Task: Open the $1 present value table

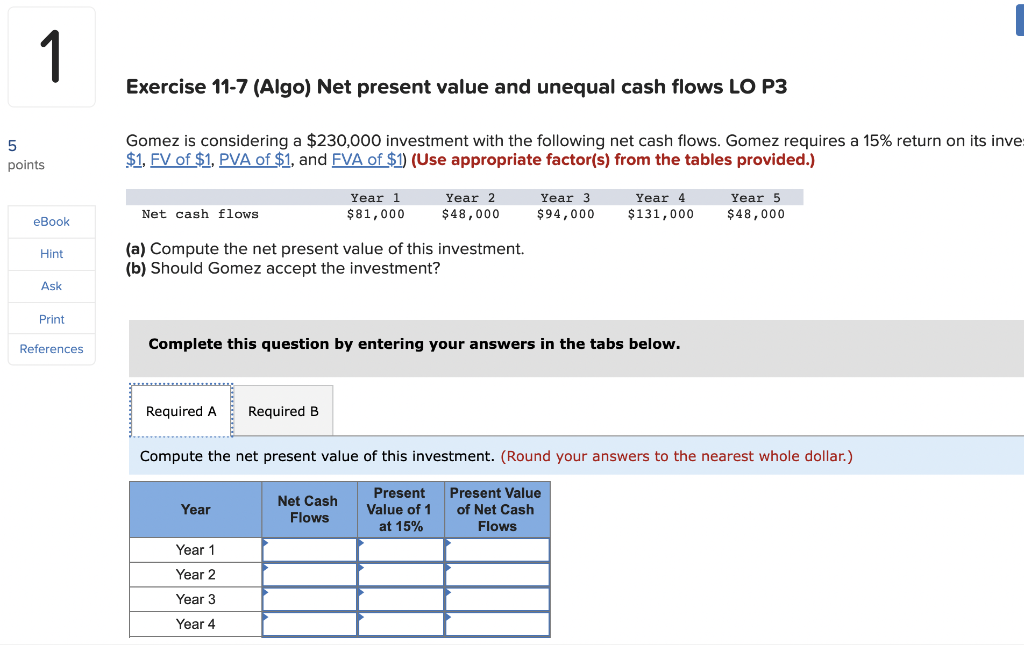Action: [x=131, y=159]
